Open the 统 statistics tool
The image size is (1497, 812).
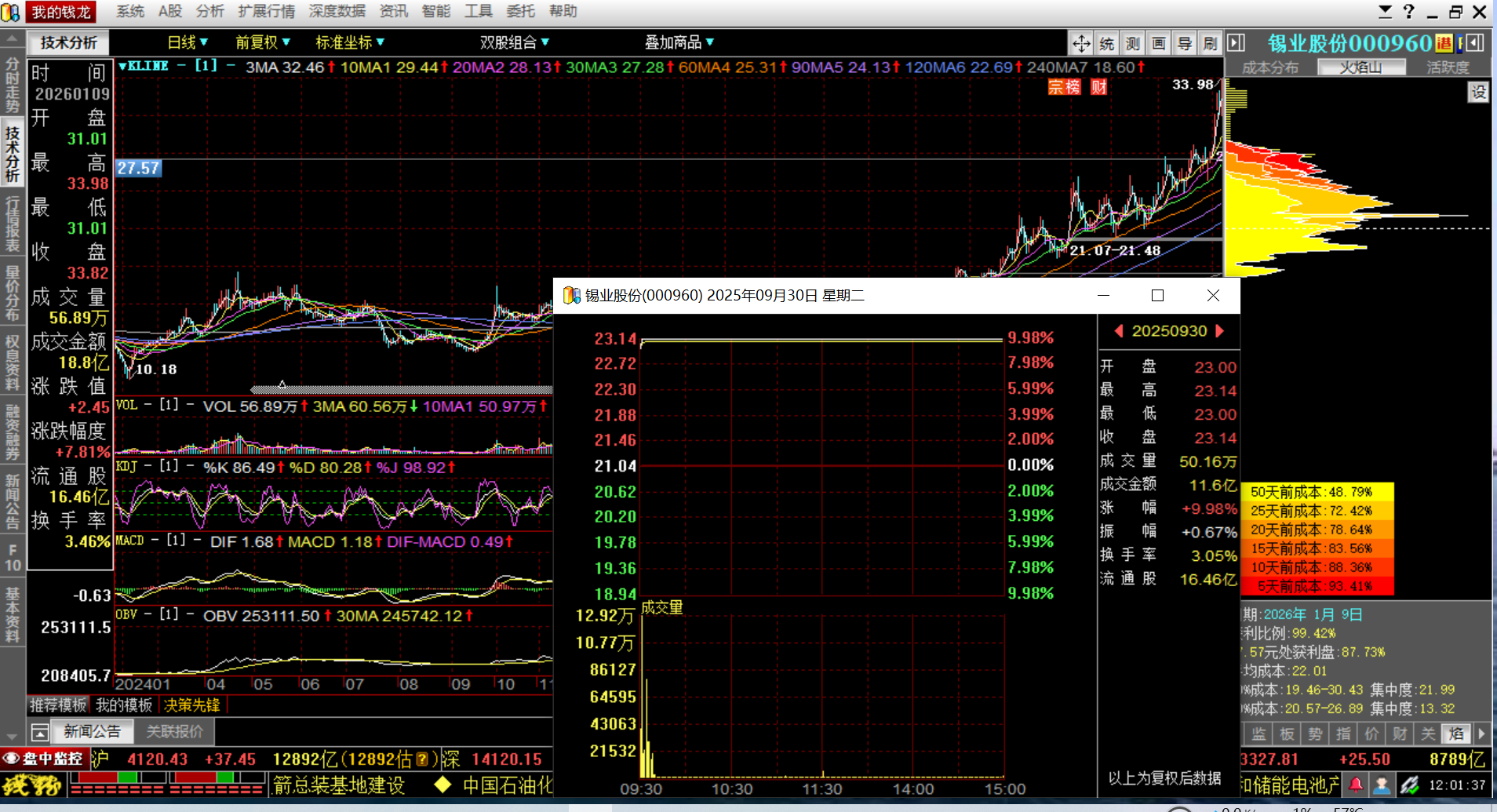point(1107,43)
